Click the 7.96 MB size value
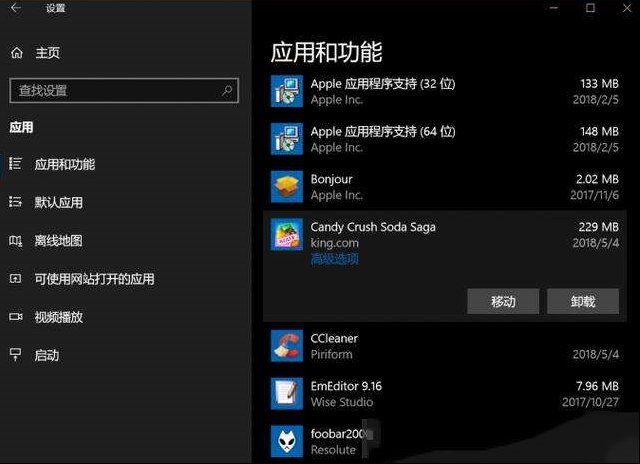Viewport: 640px width, 464px height. [x=597, y=386]
